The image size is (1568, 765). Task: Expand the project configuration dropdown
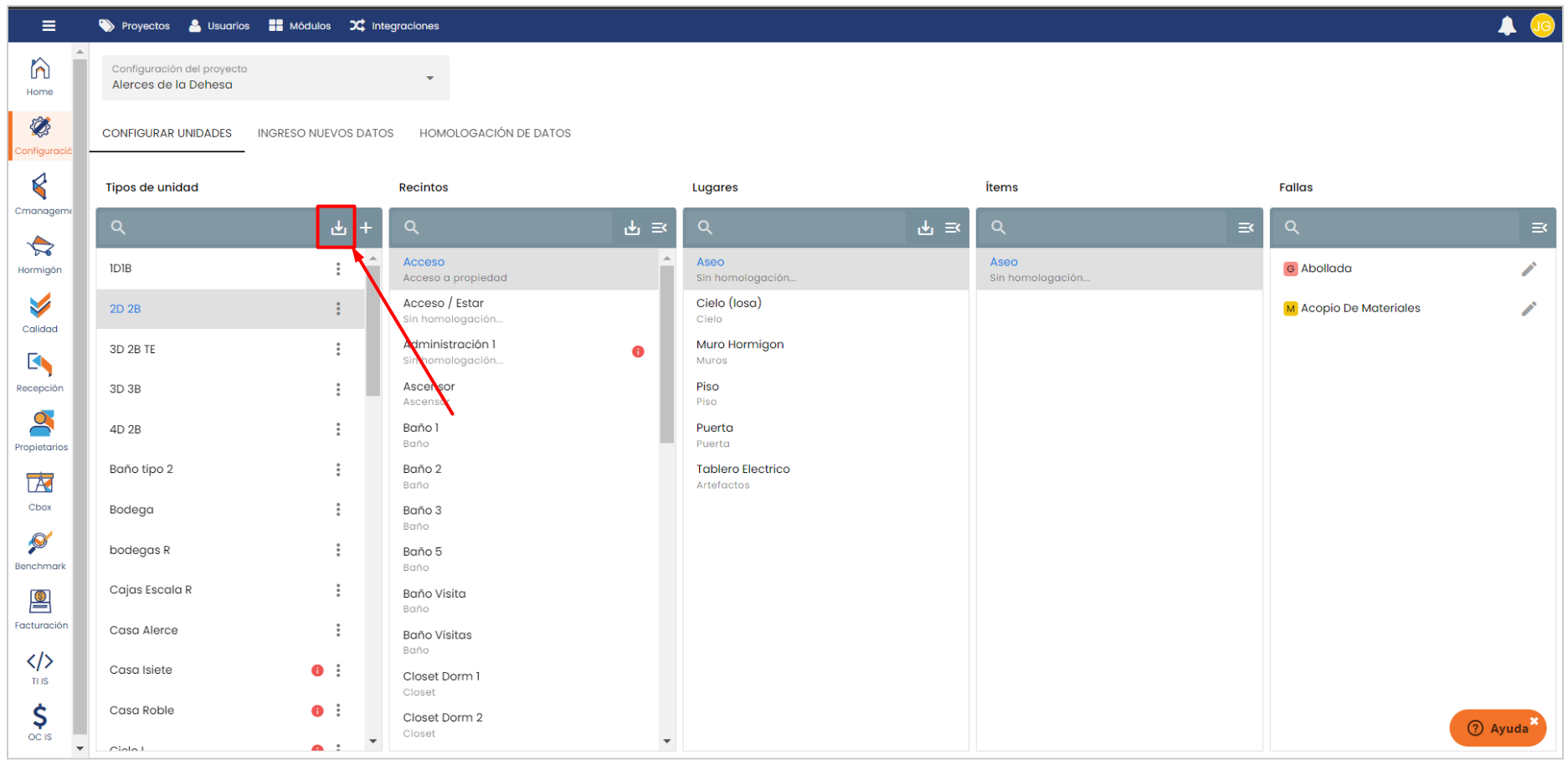pos(429,78)
